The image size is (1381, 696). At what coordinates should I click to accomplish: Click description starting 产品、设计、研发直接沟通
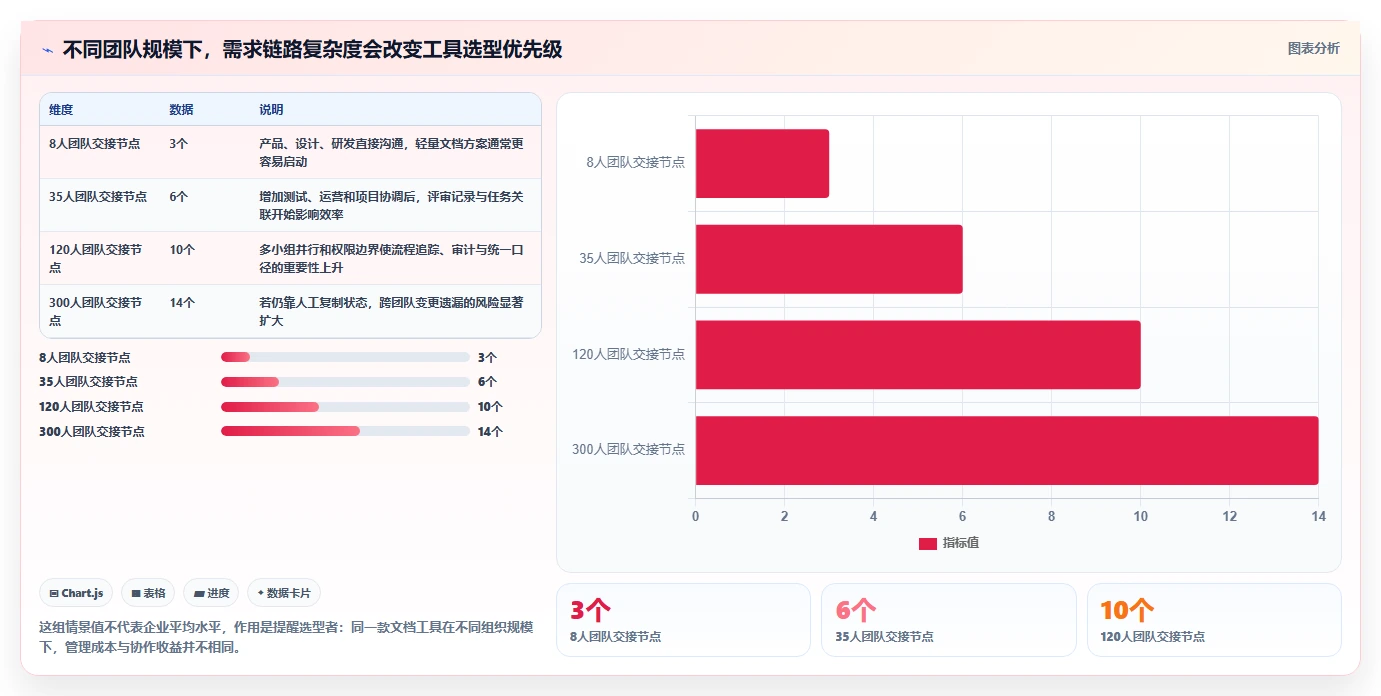[x=391, y=153]
